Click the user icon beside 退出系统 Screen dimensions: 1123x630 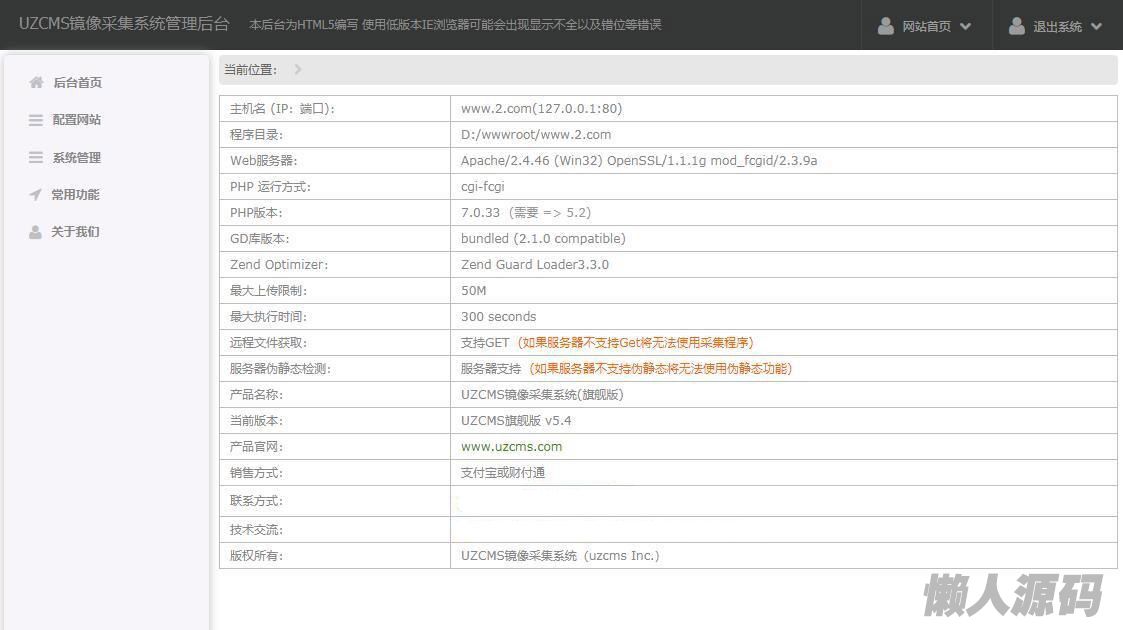coord(1016,26)
